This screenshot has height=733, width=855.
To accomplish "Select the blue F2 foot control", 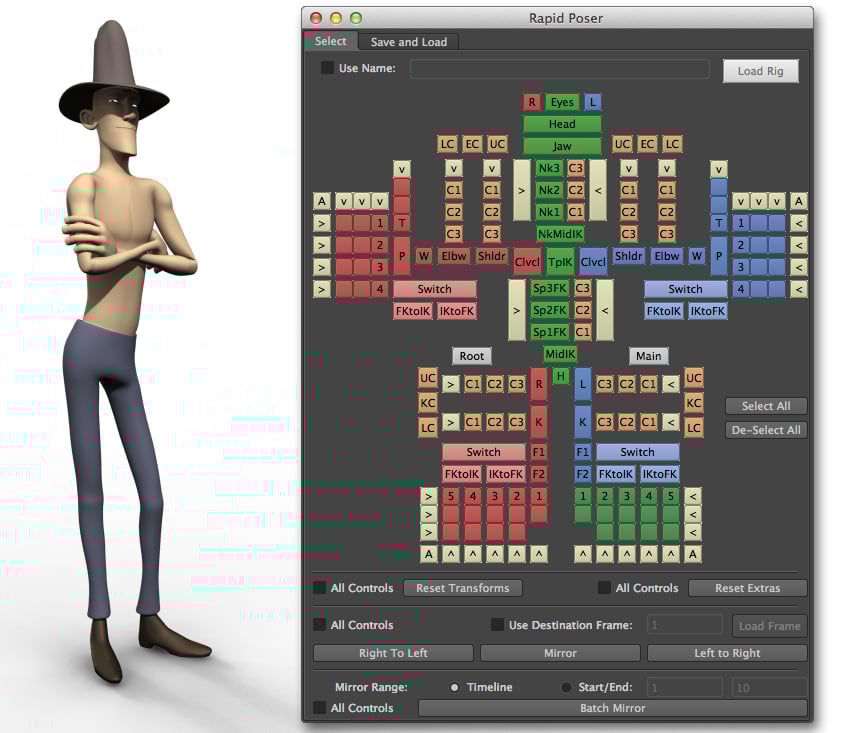I will pyautogui.click(x=582, y=474).
